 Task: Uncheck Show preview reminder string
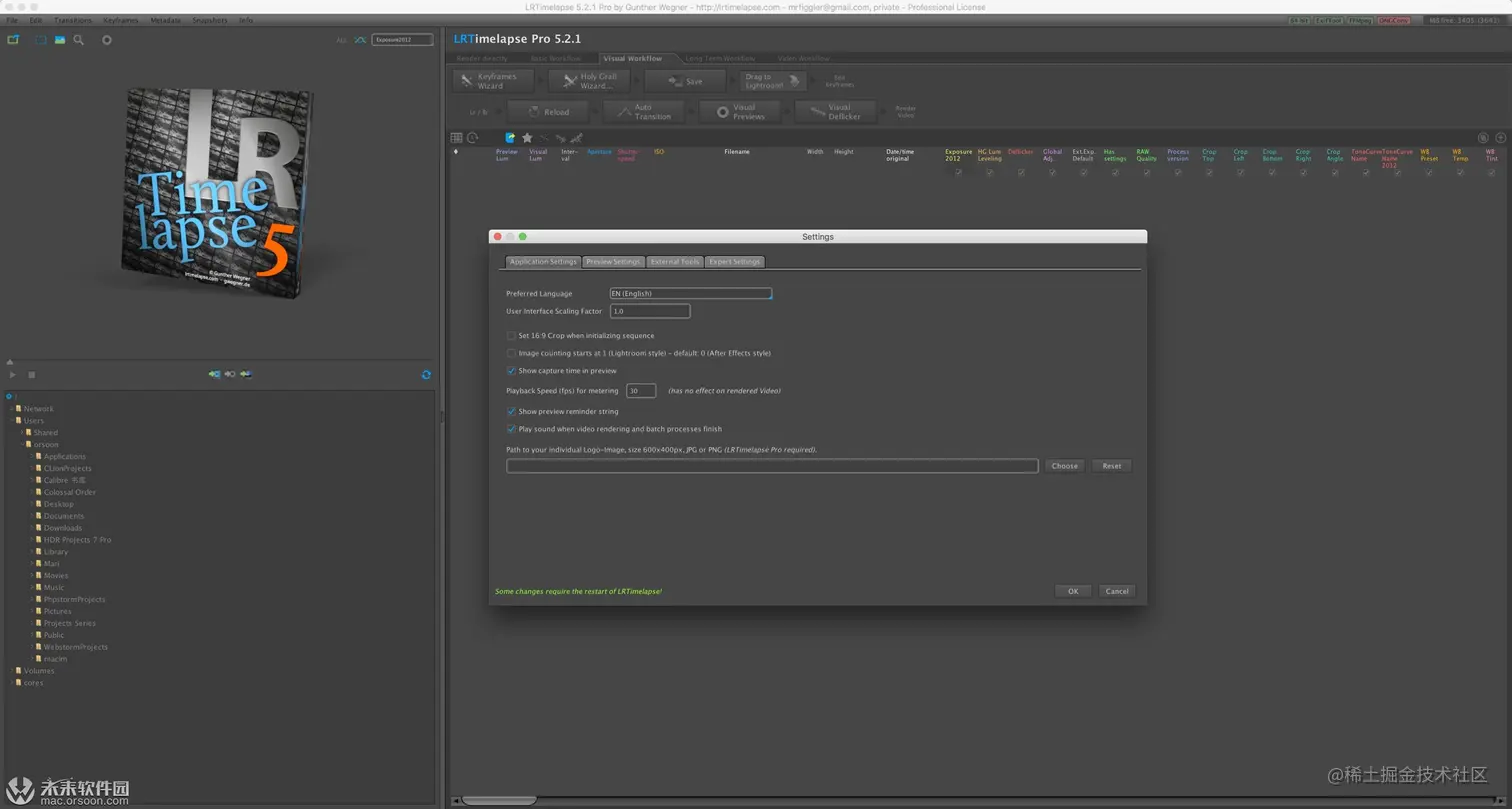click(x=512, y=411)
